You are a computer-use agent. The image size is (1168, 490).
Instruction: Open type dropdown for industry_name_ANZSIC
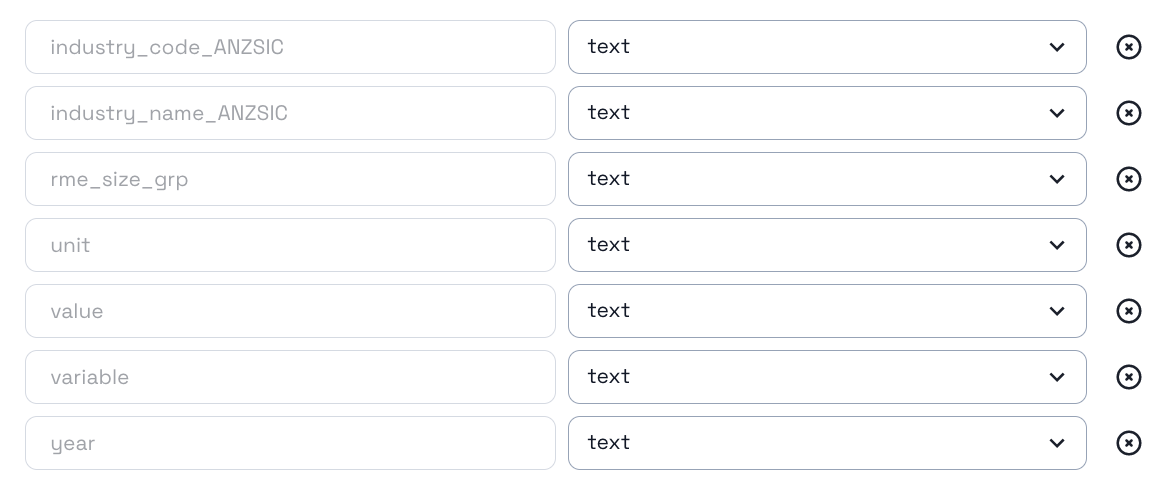826,113
